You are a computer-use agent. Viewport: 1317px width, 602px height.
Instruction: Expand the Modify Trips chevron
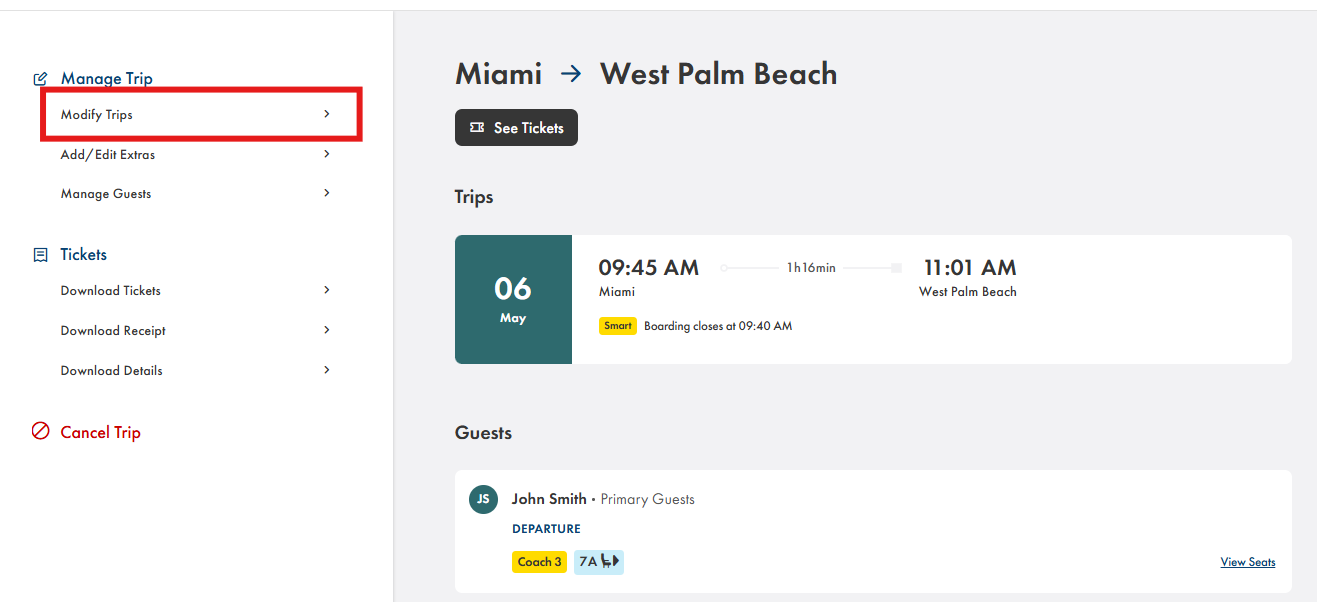pos(327,114)
